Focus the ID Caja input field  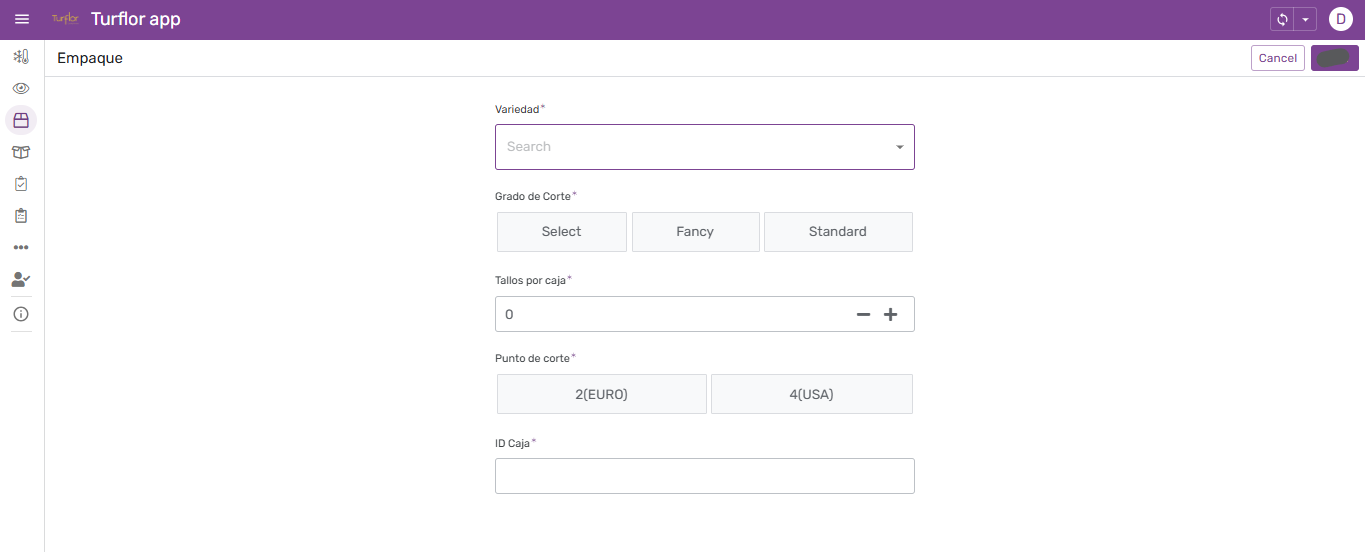tap(705, 476)
